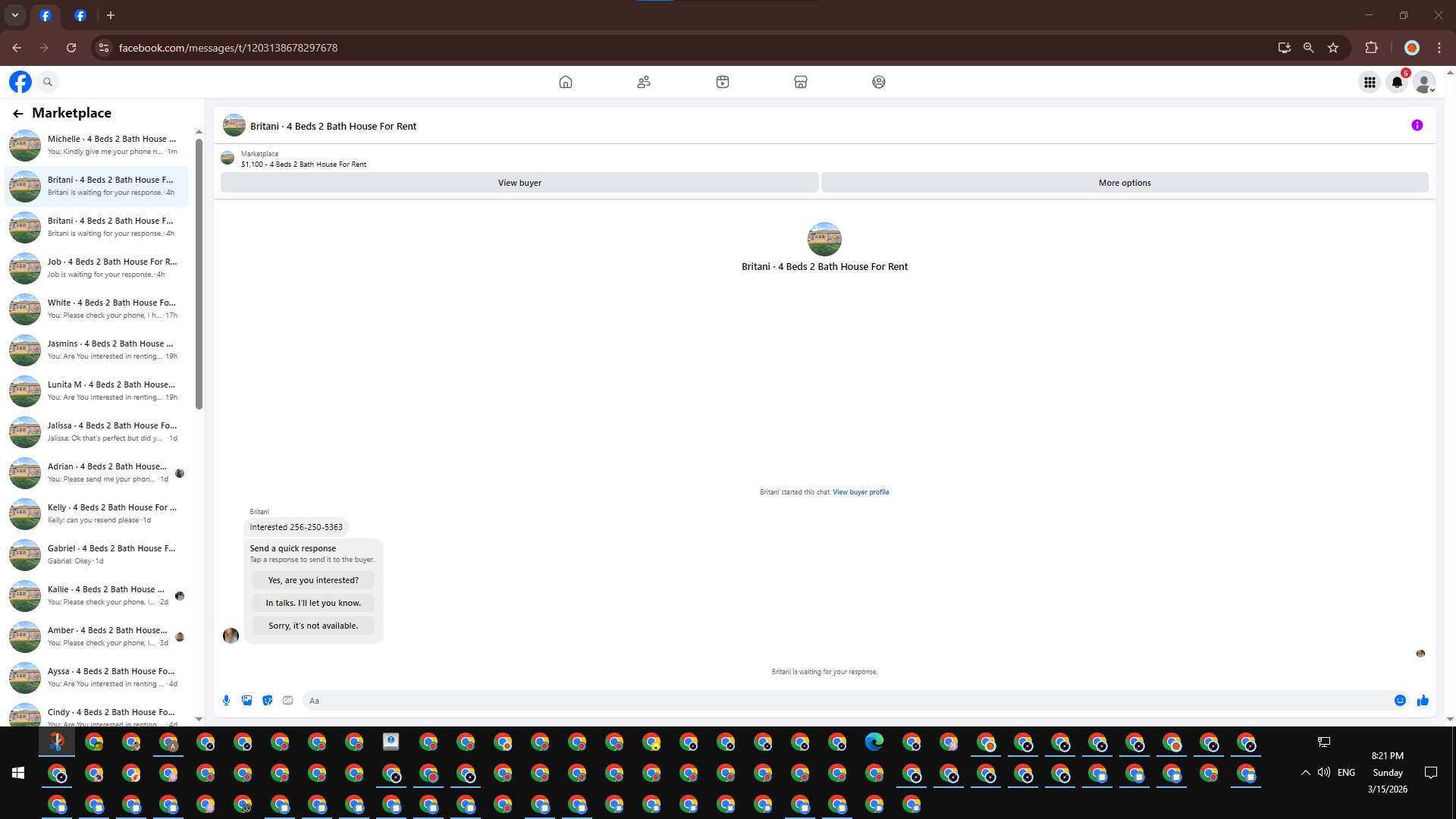This screenshot has height=819, width=1456.
Task: Send quick reply 'In talks. I'll let you know.'
Action: pyautogui.click(x=313, y=603)
